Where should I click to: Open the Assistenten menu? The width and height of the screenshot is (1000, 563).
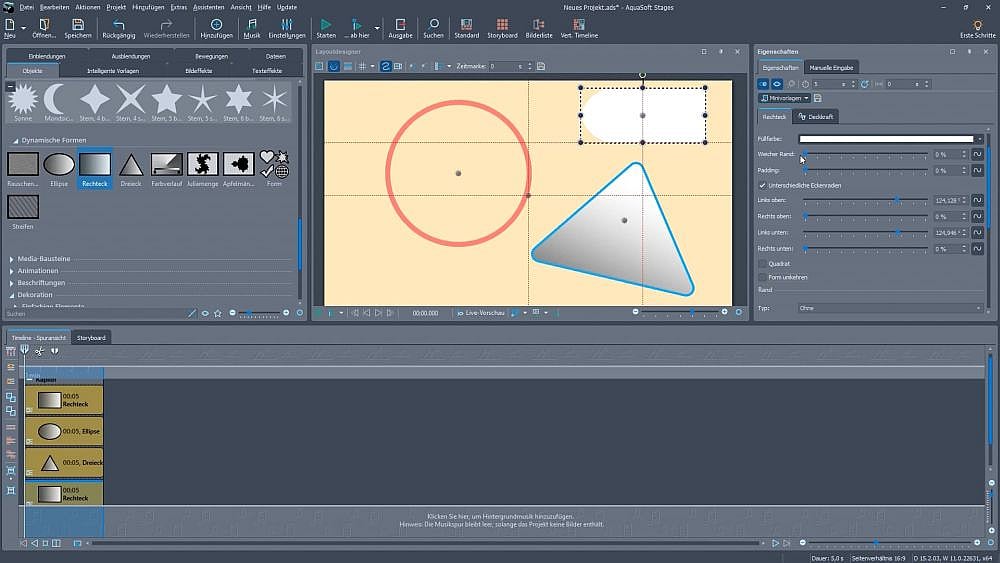pos(209,7)
